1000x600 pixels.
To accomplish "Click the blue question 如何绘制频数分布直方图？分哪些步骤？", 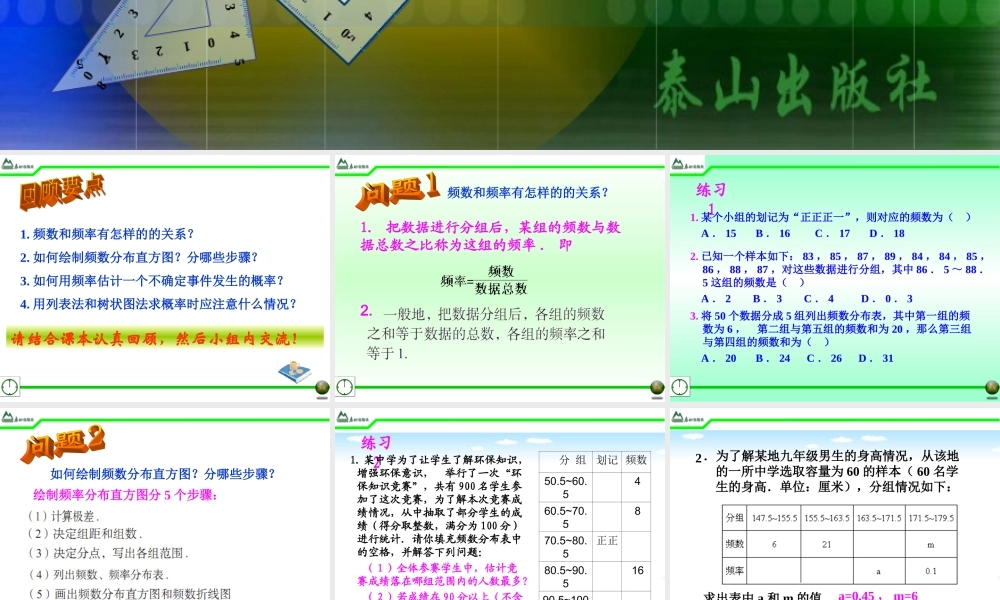I will point(163,474).
